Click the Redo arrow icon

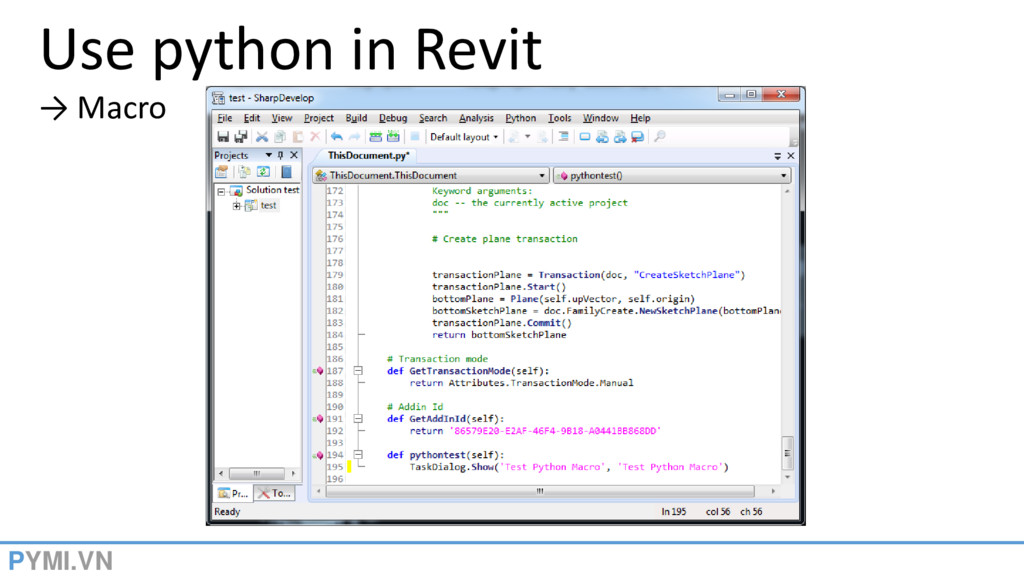pyautogui.click(x=355, y=136)
